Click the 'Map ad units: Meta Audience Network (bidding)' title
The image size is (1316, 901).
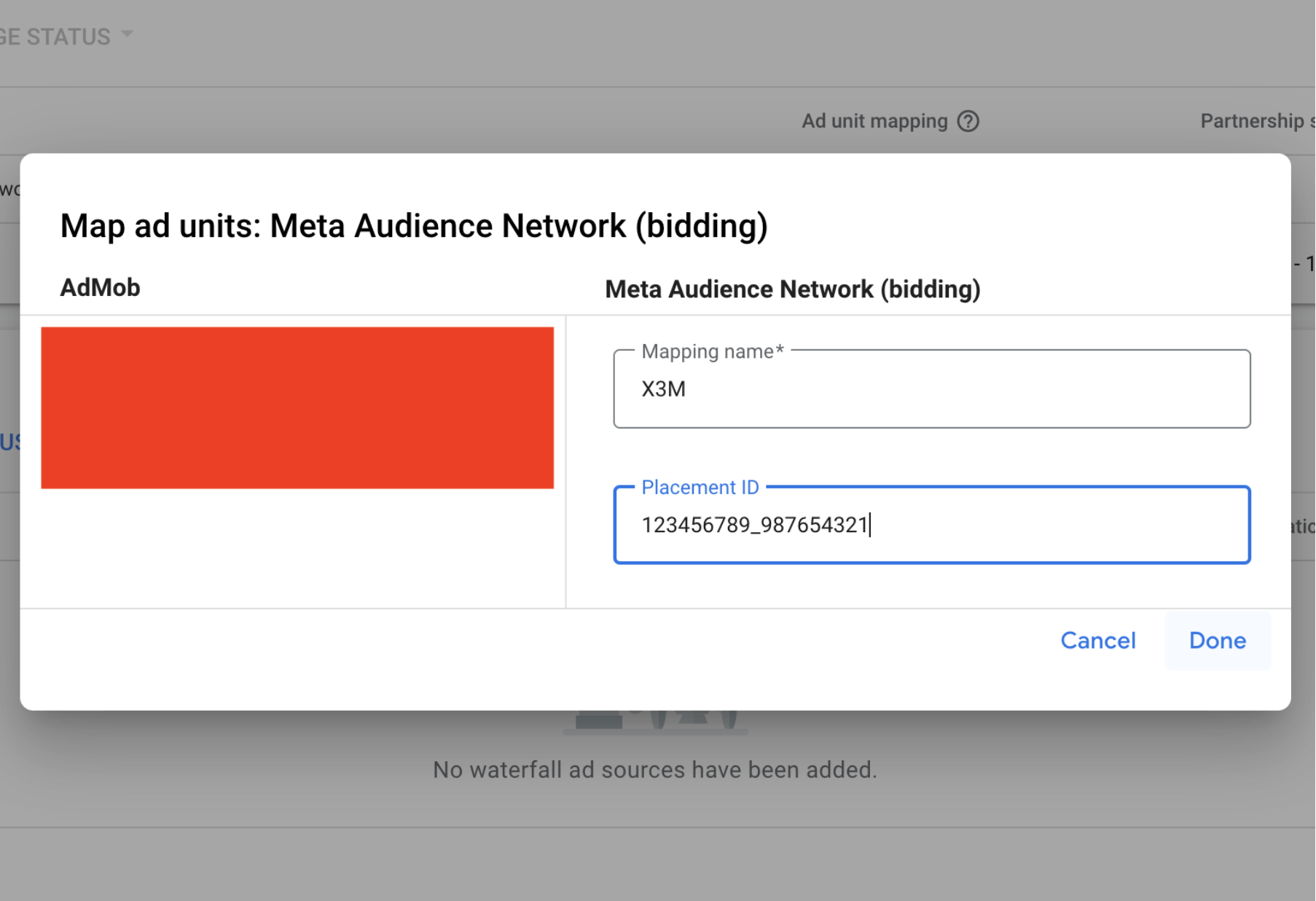point(414,226)
